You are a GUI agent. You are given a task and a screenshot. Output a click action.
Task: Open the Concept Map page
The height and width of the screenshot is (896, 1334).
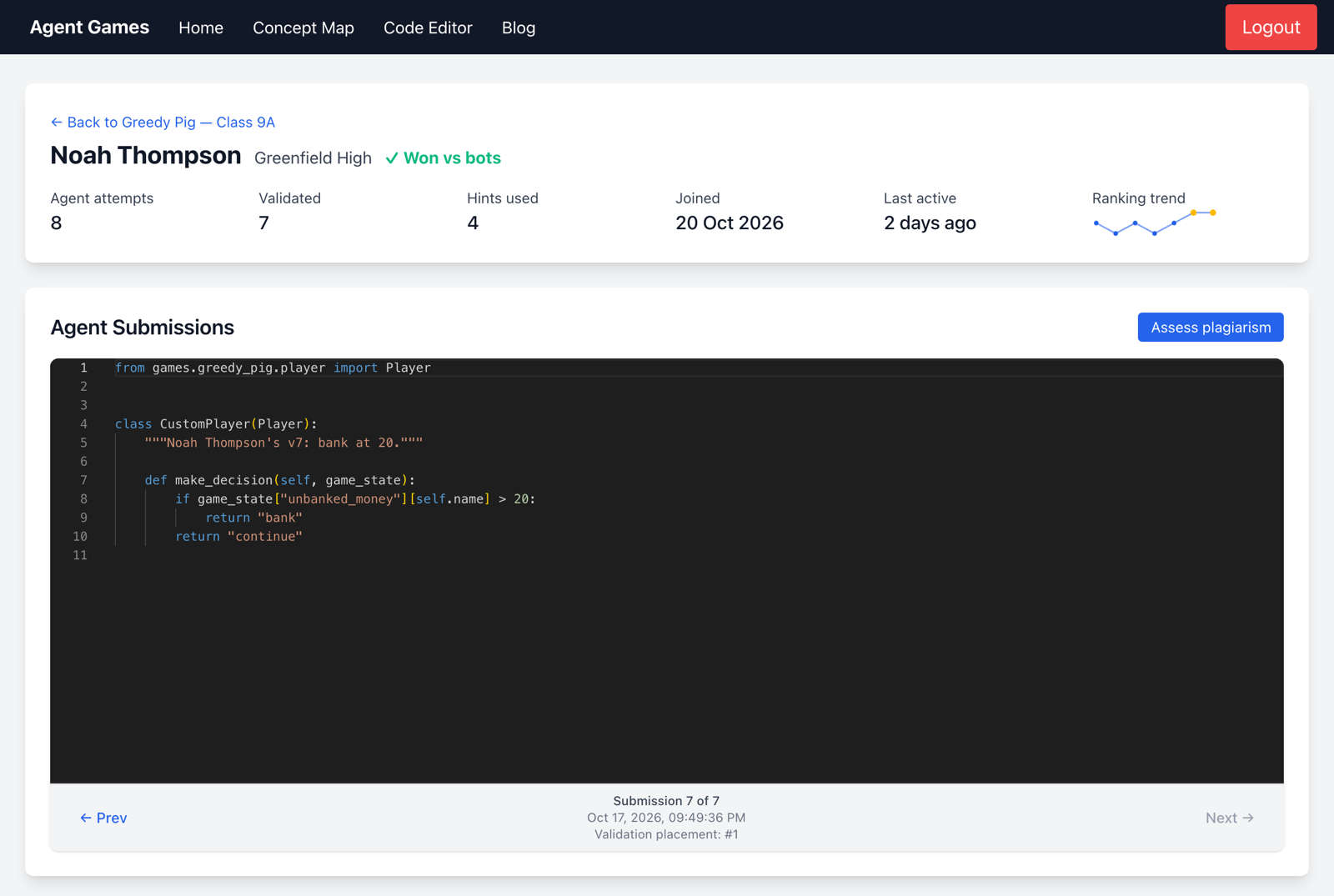pos(303,28)
